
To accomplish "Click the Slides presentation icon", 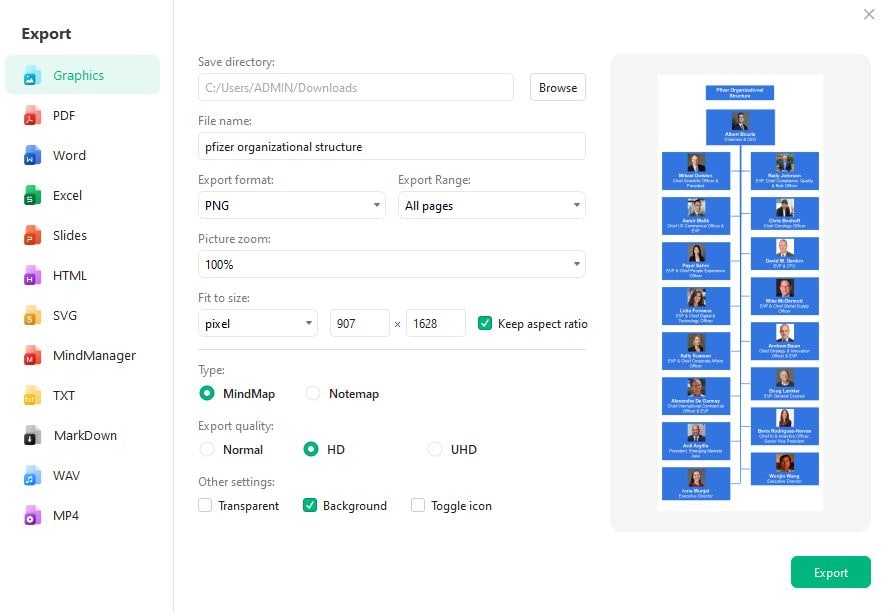I will [x=32, y=235].
